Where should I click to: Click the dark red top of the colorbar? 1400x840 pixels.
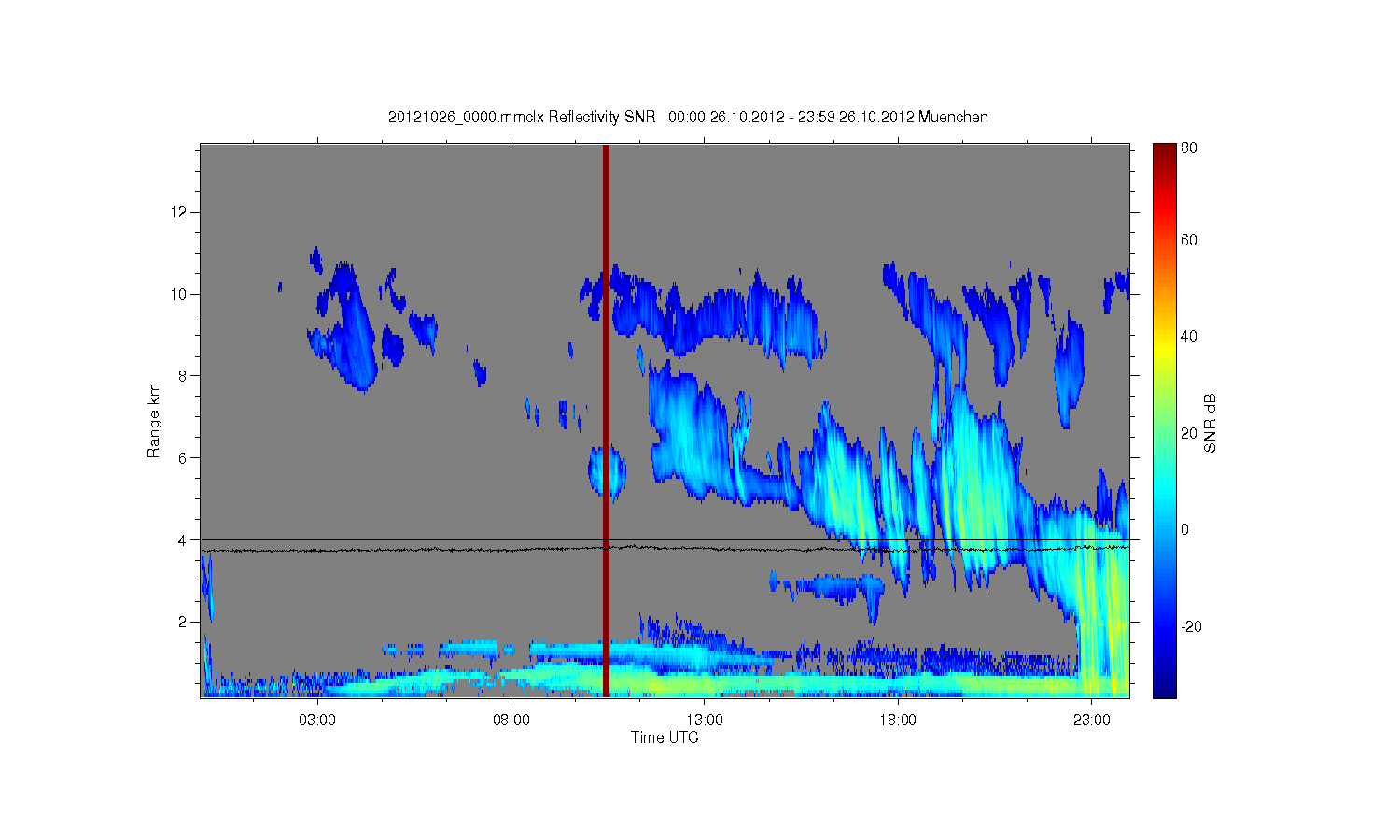click(1164, 154)
